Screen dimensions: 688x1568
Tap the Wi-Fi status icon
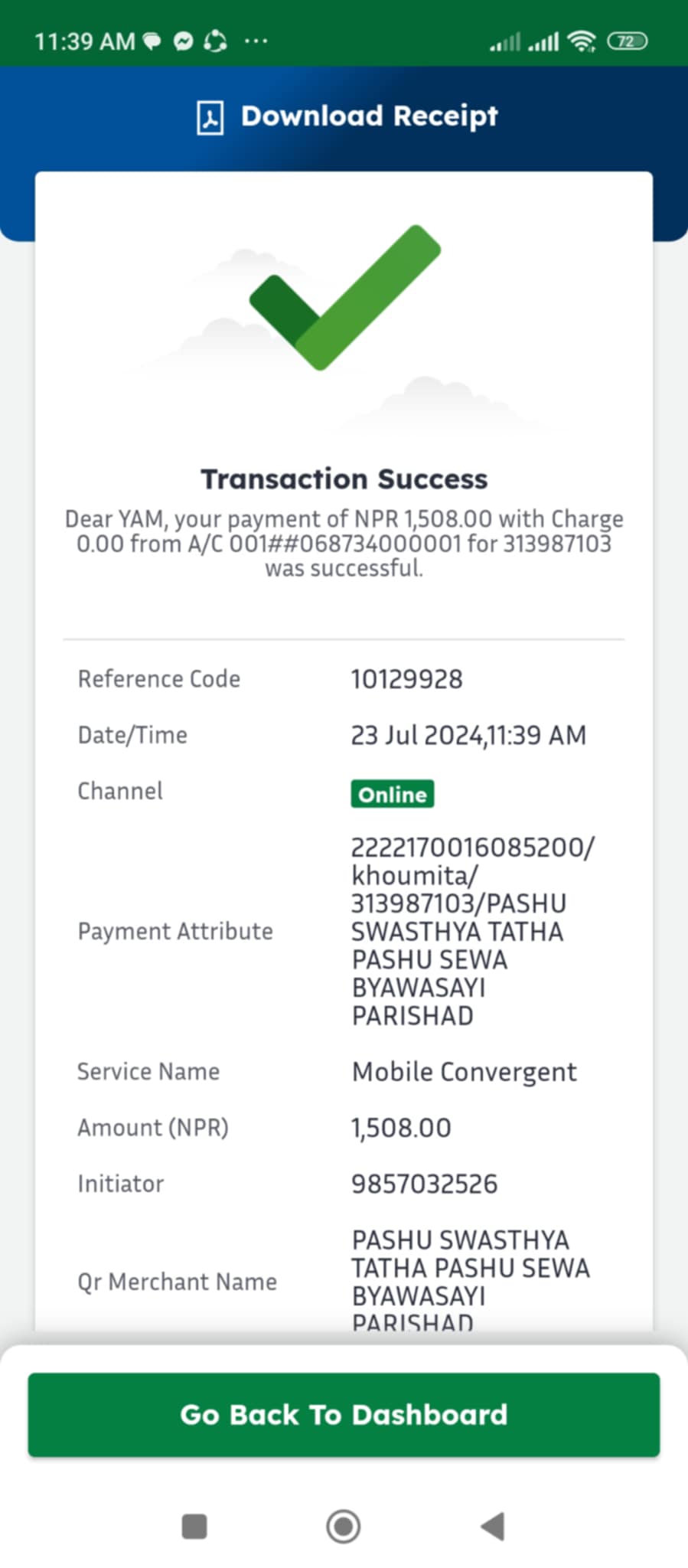click(582, 41)
